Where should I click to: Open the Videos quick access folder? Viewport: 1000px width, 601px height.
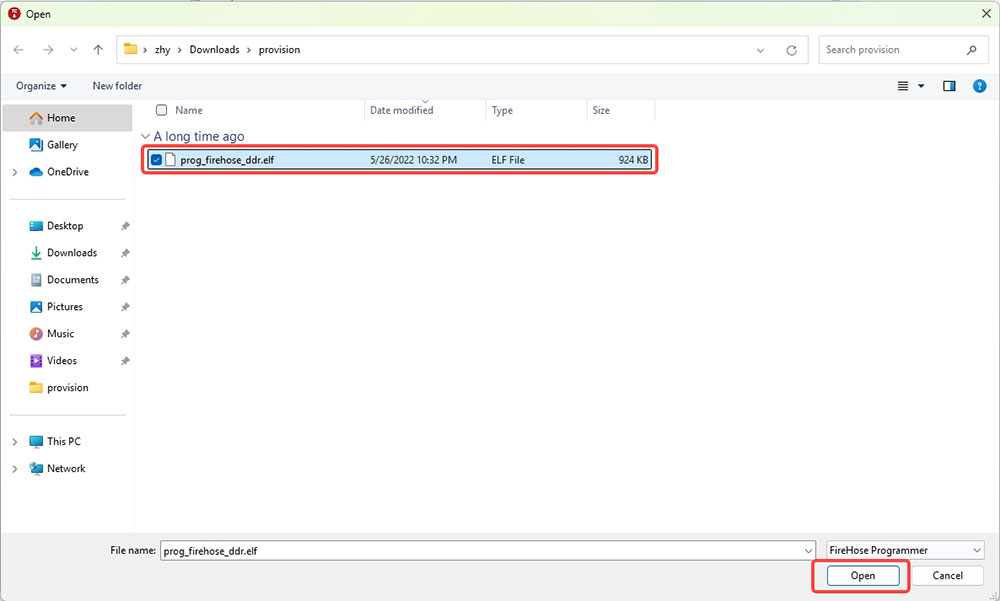61,360
